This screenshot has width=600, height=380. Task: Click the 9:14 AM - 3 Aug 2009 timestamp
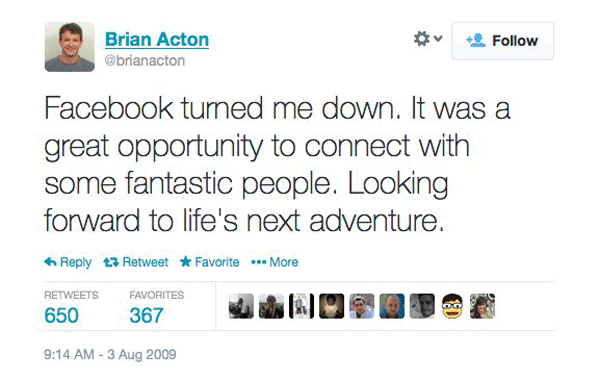[x=110, y=354]
